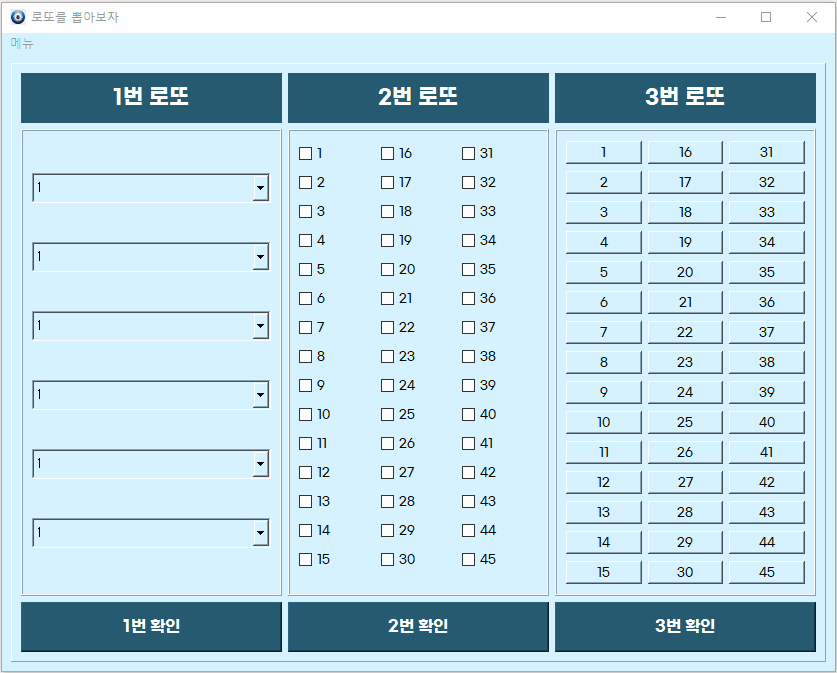This screenshot has width=837, height=673.
Task: Click number button 15 in 3번 로또
Action: tap(604, 573)
